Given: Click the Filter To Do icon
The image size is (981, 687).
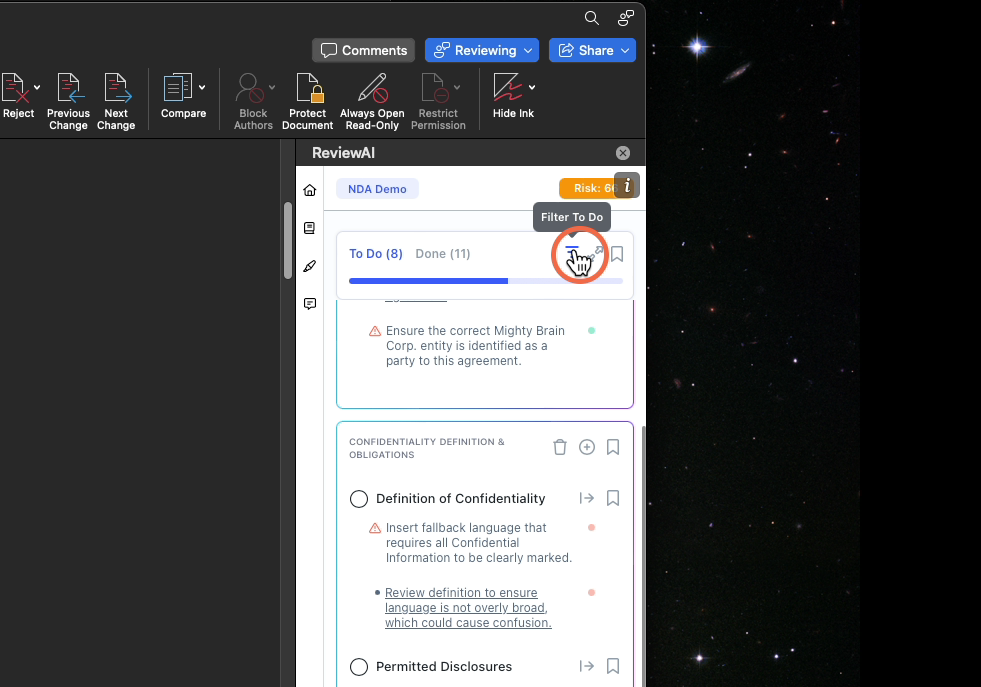Looking at the screenshot, I should [x=572, y=252].
